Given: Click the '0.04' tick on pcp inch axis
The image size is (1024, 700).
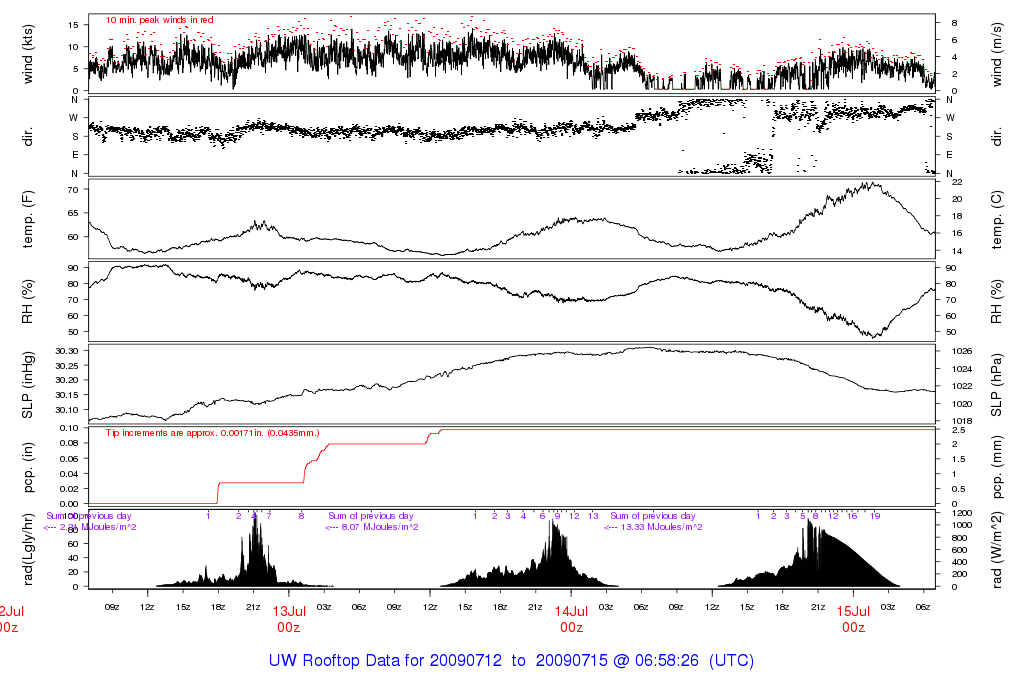Looking at the screenshot, I should (69, 474).
